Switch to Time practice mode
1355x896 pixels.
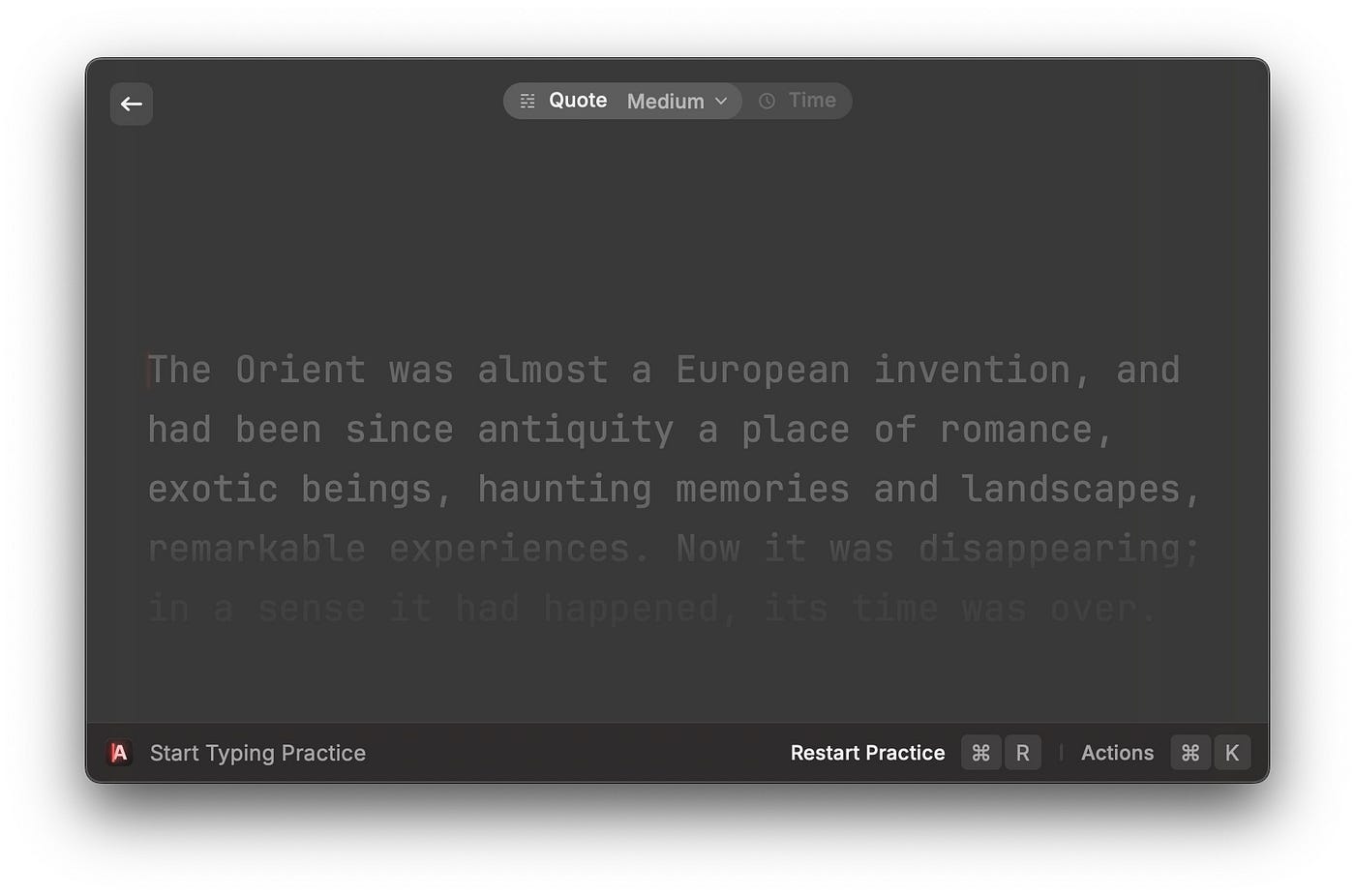[811, 101]
